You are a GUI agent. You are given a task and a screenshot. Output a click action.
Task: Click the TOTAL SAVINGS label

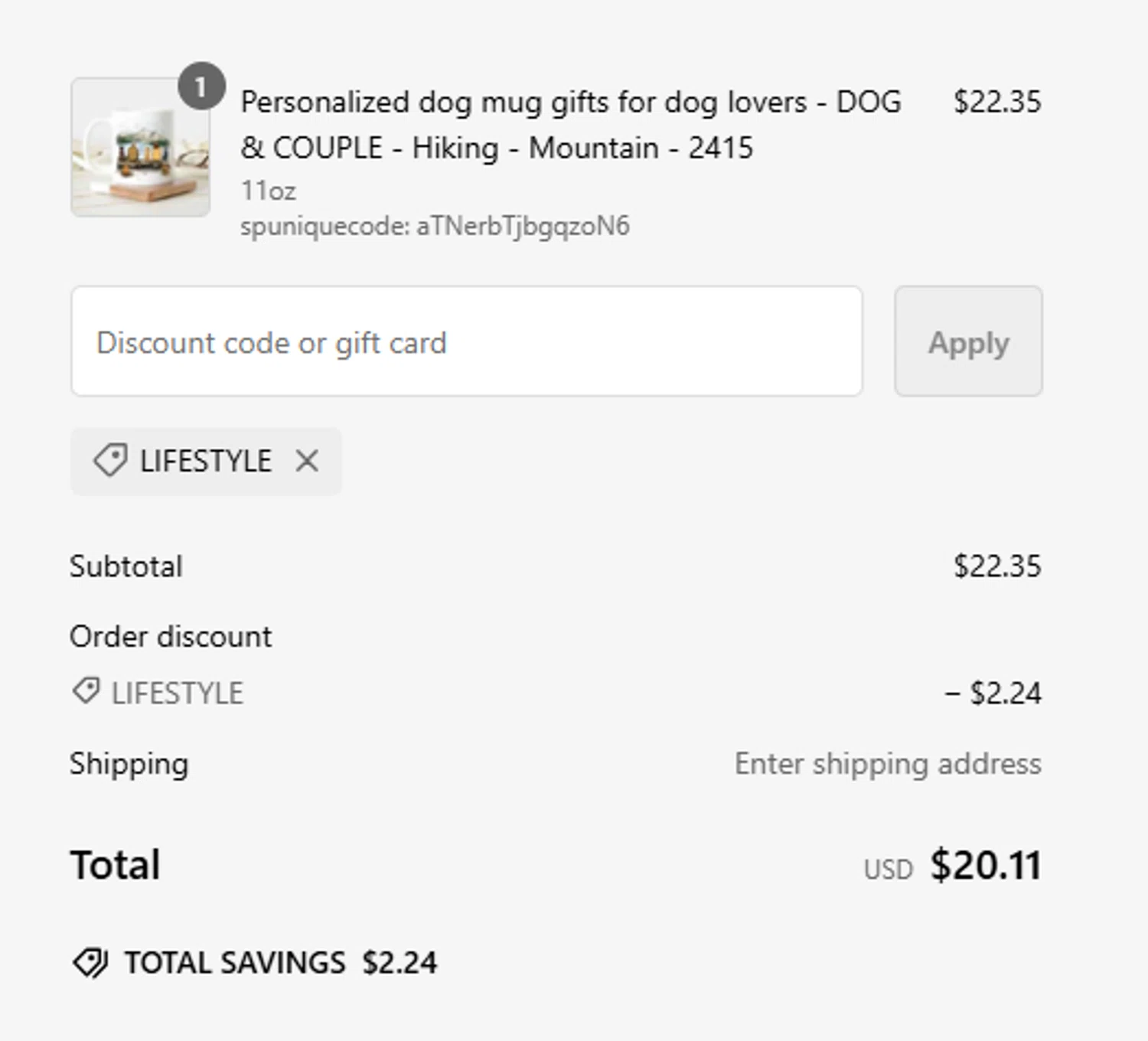tap(235, 963)
